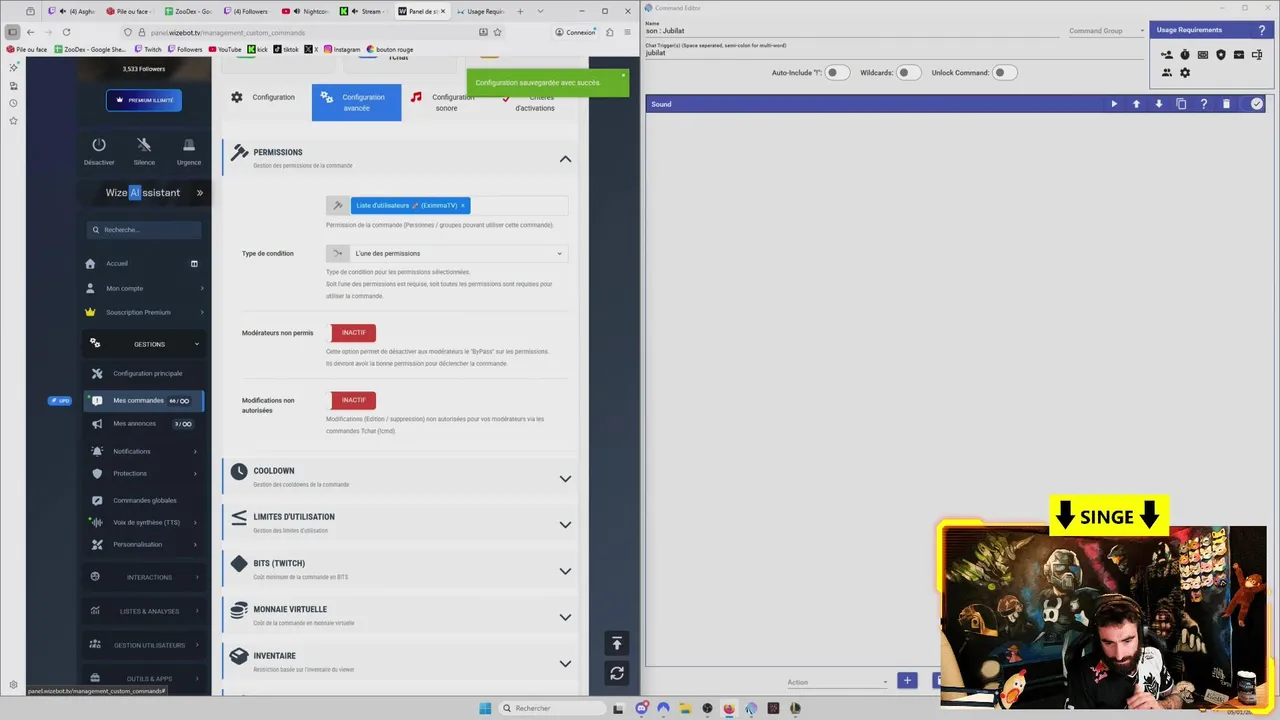Remove the Liste d'utilisateurs permission tag
The height and width of the screenshot is (720, 1280).
[x=462, y=205]
